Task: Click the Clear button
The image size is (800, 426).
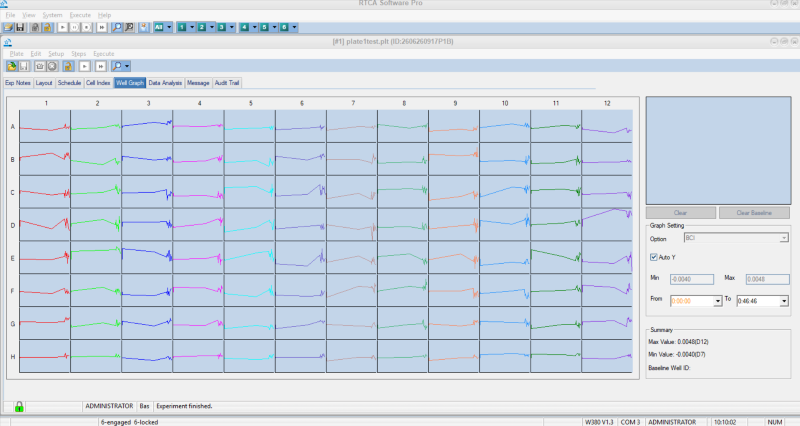Action: point(681,213)
